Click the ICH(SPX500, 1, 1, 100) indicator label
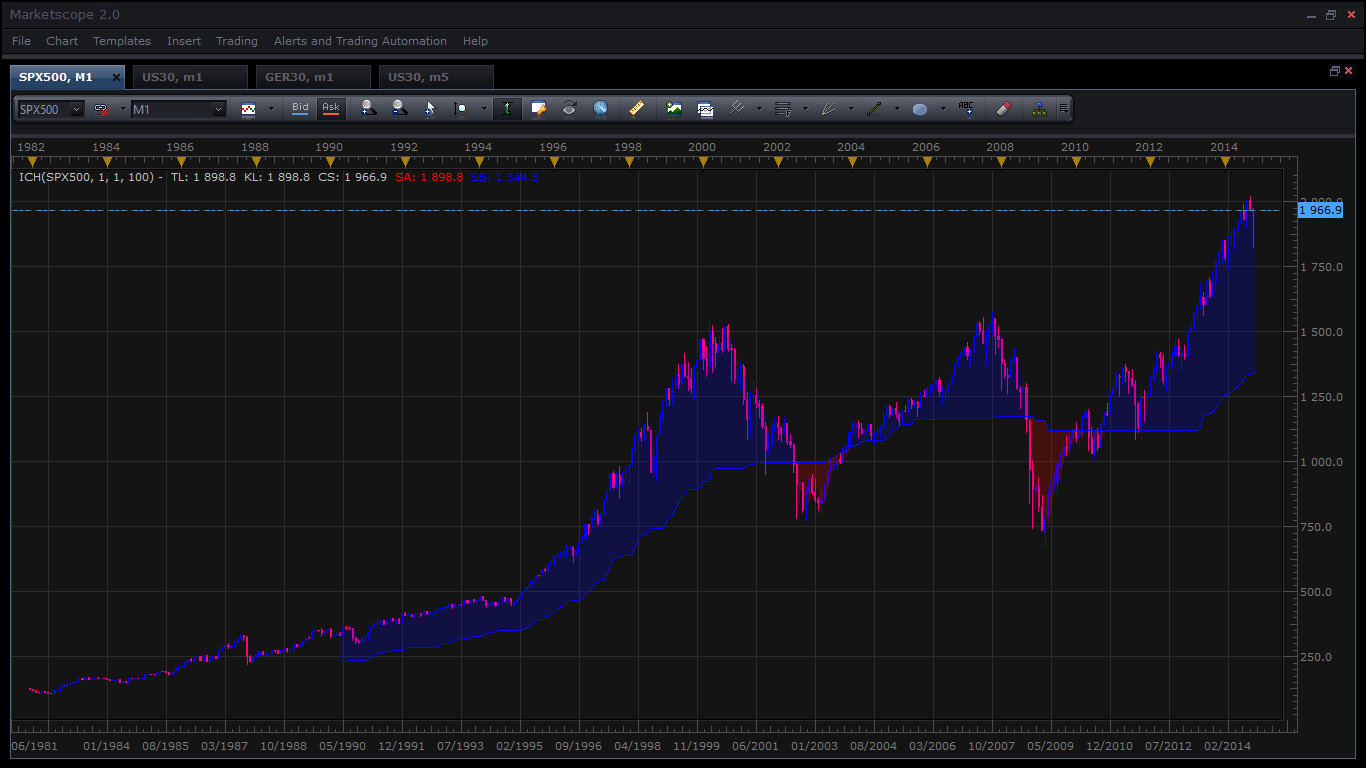The width and height of the screenshot is (1366, 768). pos(87,177)
